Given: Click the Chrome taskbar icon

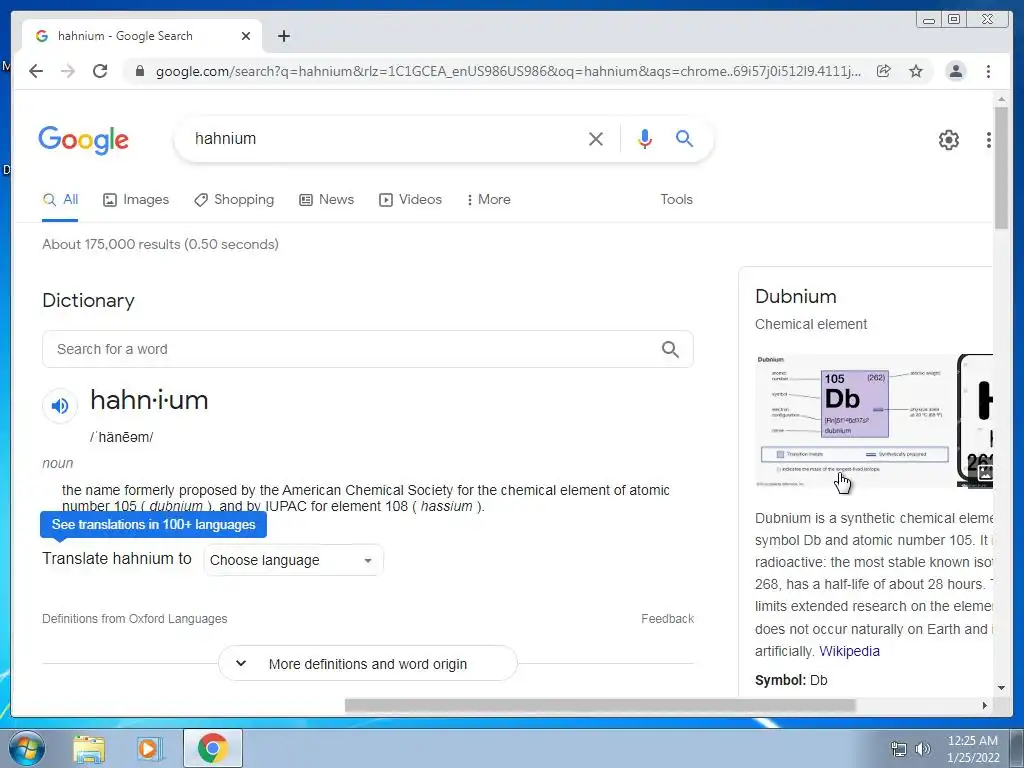Looking at the screenshot, I should tap(213, 748).
